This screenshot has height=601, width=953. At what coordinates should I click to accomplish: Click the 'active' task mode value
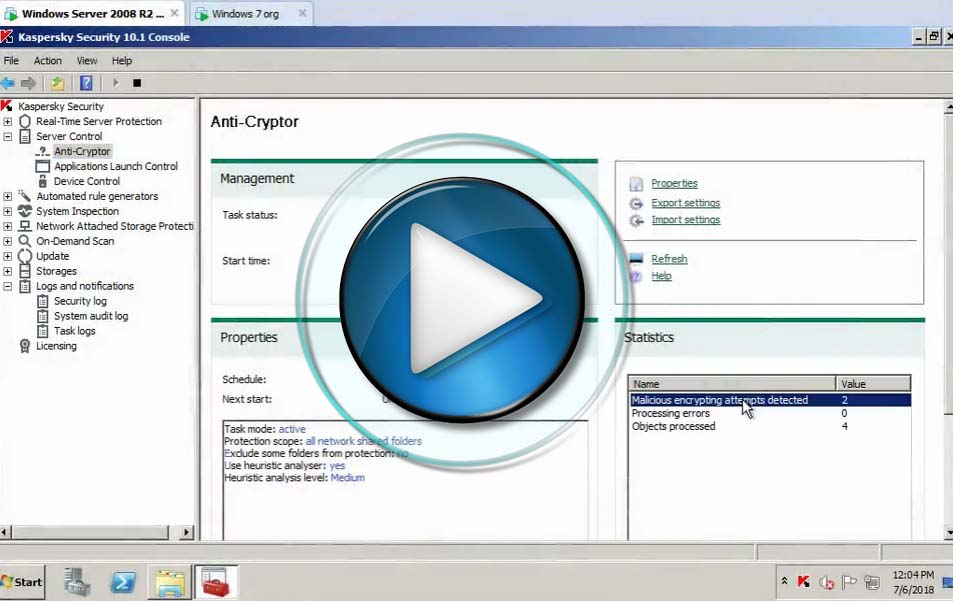coord(292,429)
